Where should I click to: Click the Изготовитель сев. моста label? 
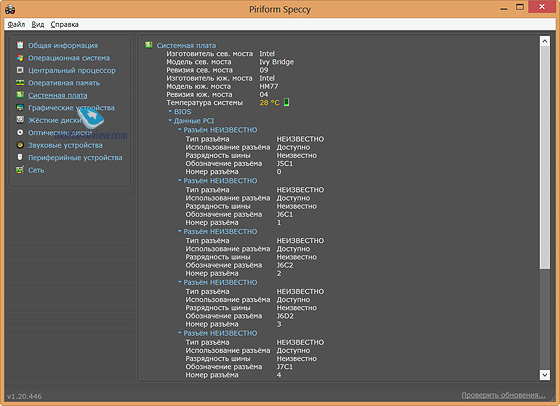pyautogui.click(x=209, y=54)
